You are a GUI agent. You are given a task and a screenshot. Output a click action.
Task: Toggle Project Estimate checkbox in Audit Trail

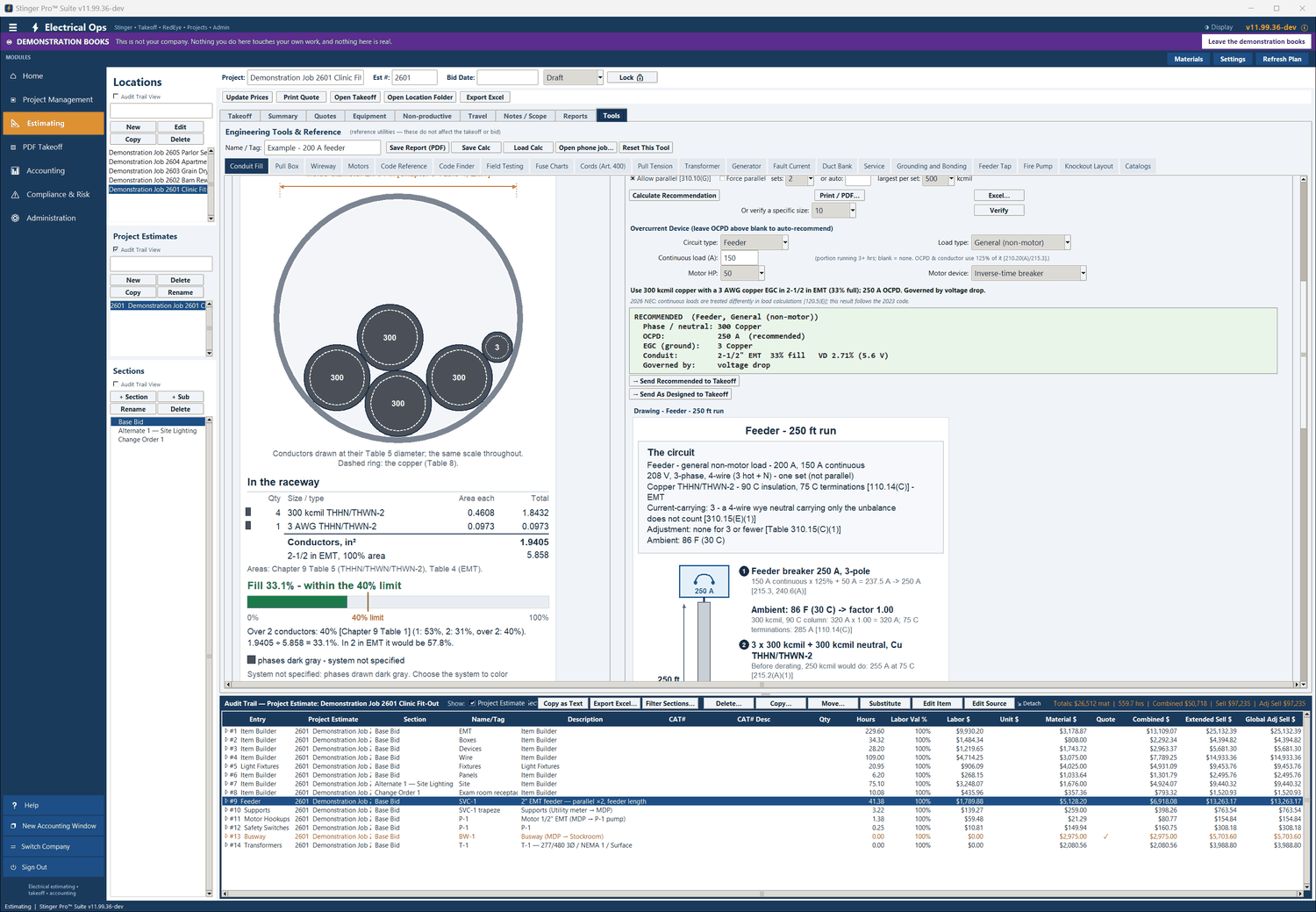pyautogui.click(x=473, y=703)
